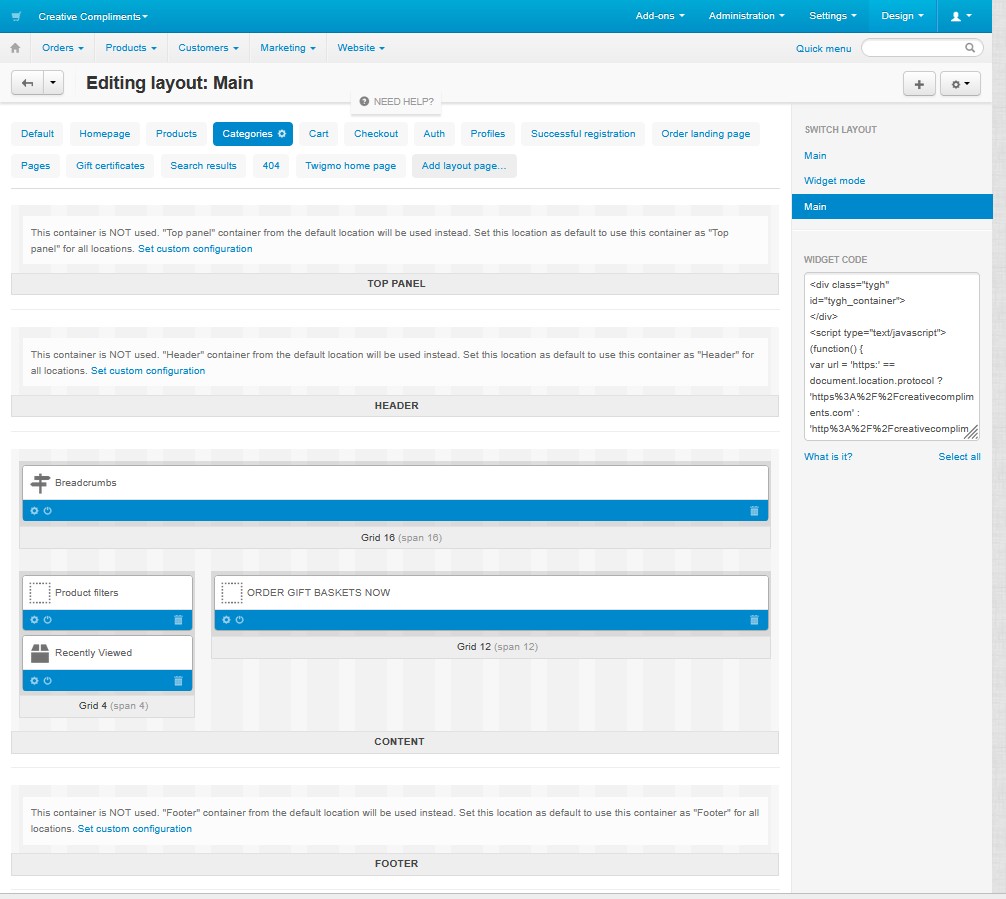Open gear settings for Recently Viewed block
This screenshot has height=899, width=1006.
point(34,681)
